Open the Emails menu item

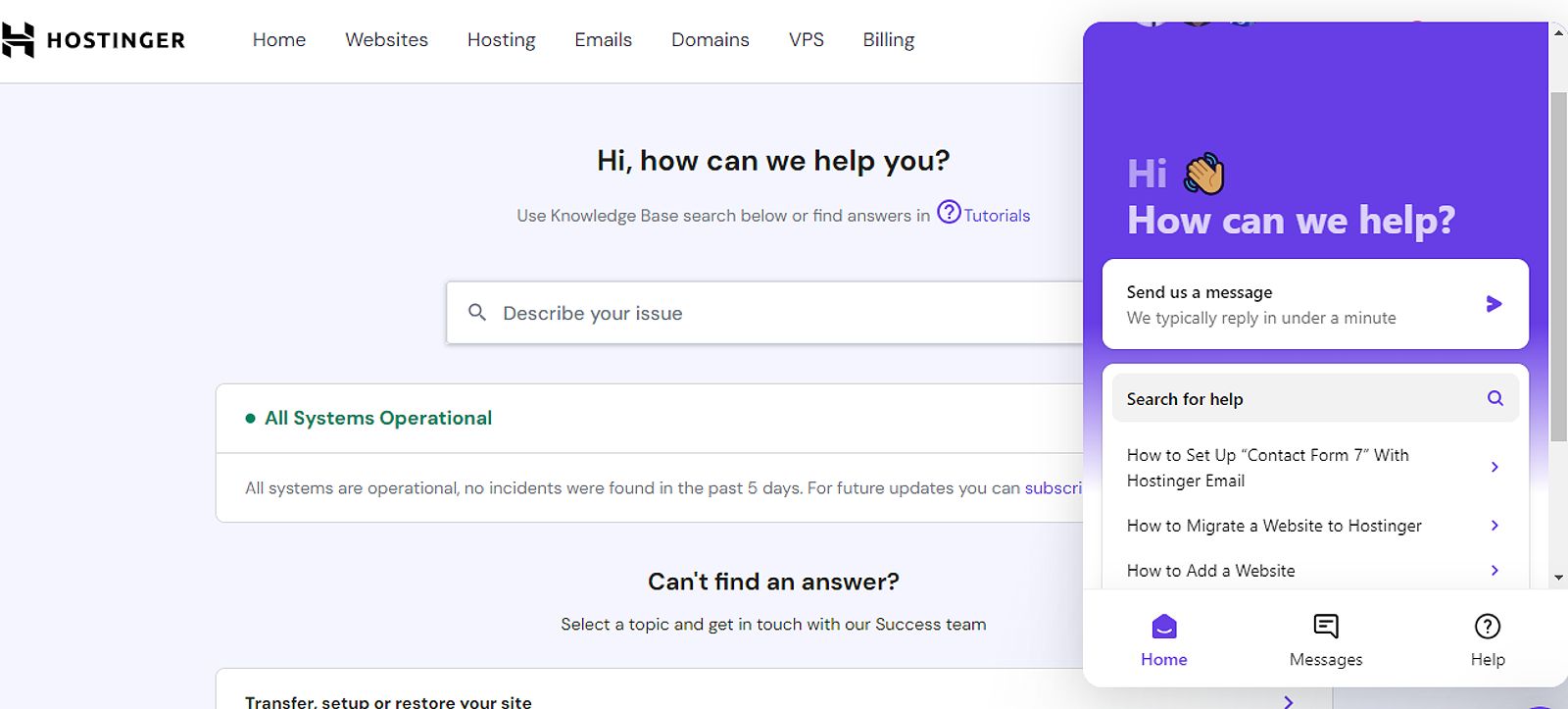pos(603,40)
